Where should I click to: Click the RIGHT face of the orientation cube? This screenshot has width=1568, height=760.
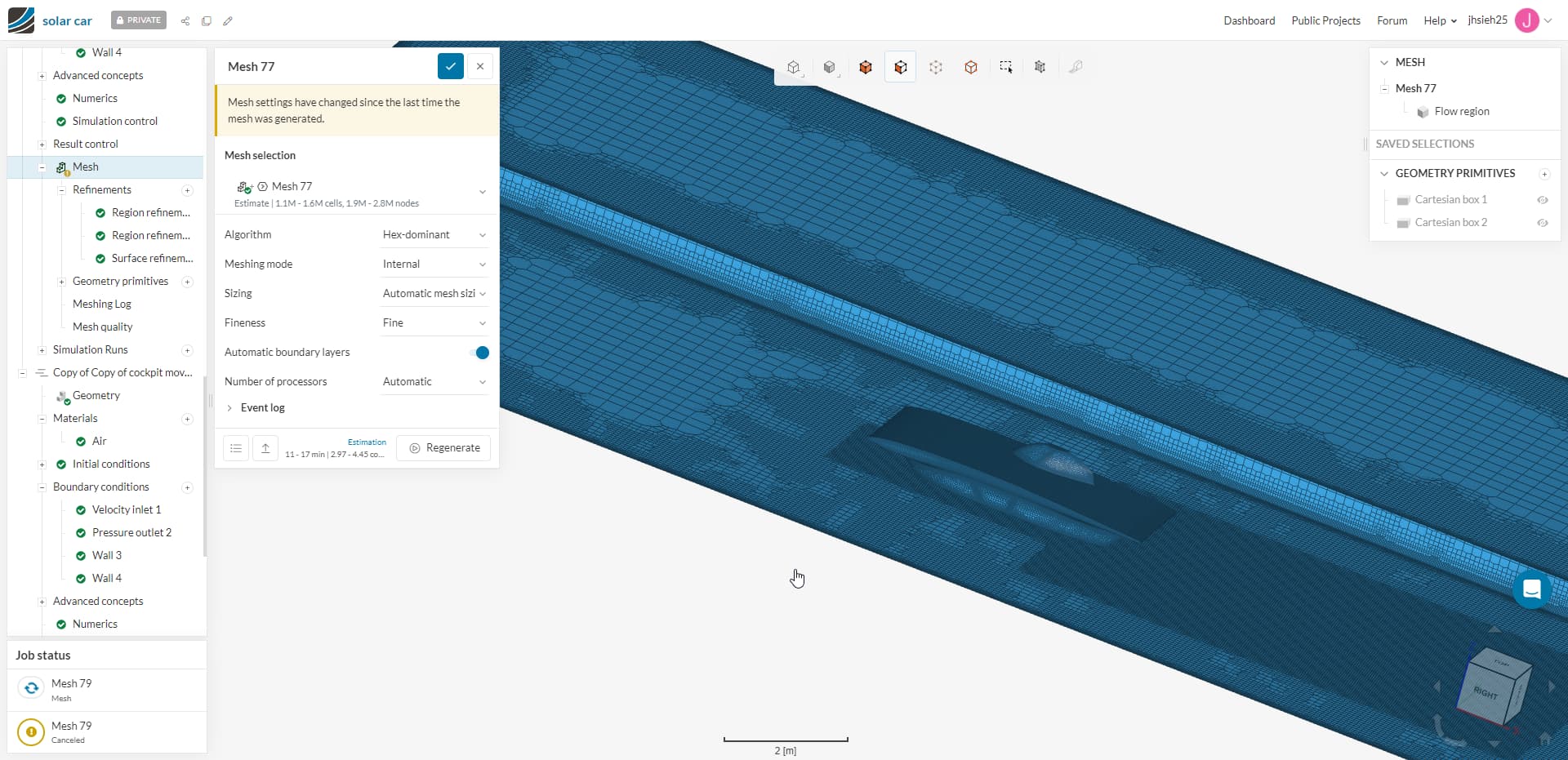[x=1486, y=692]
